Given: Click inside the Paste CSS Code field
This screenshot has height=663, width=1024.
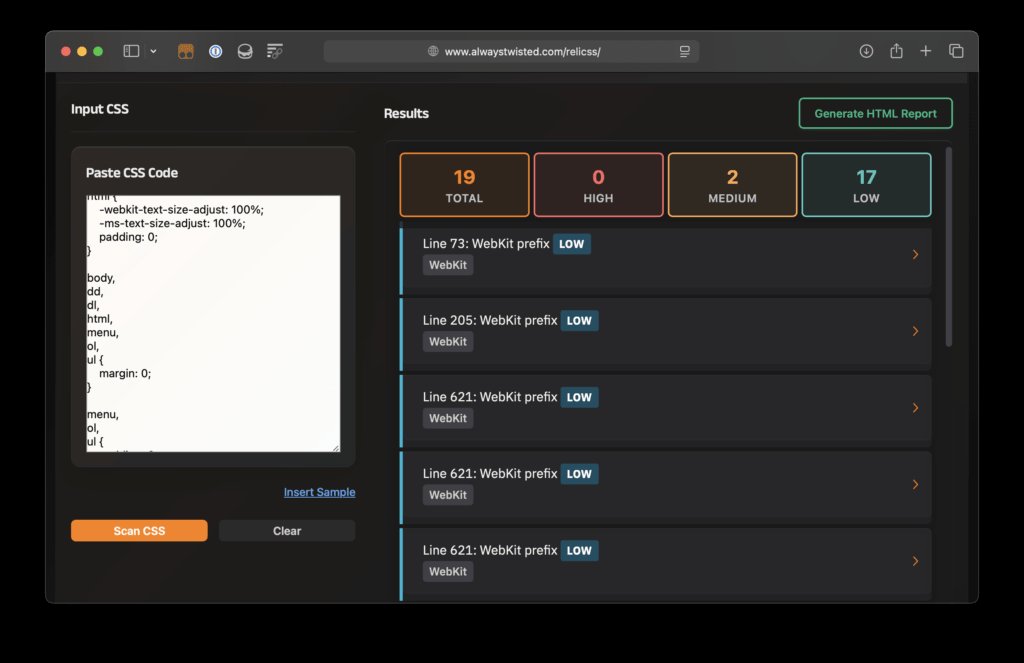Looking at the screenshot, I should click(212, 320).
